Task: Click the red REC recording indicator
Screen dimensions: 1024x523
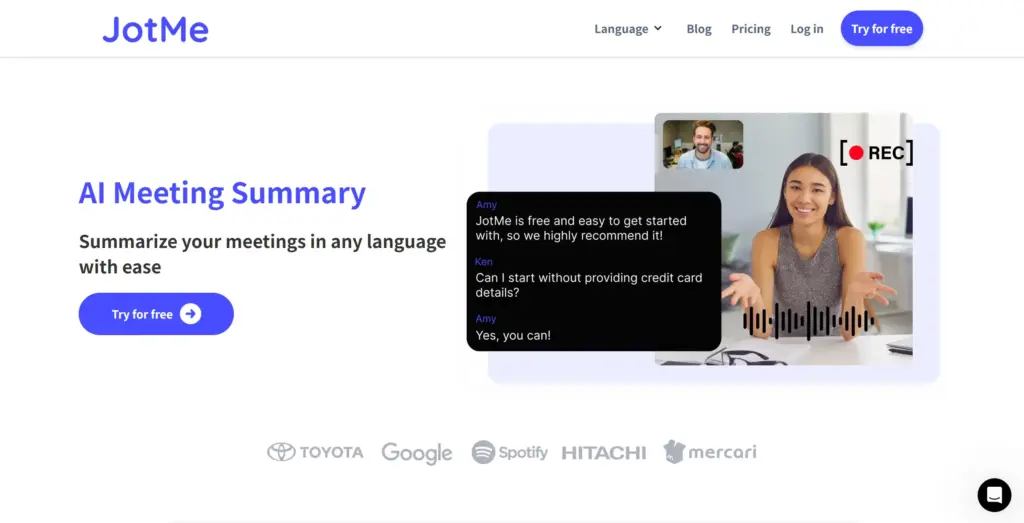Action: pos(876,153)
